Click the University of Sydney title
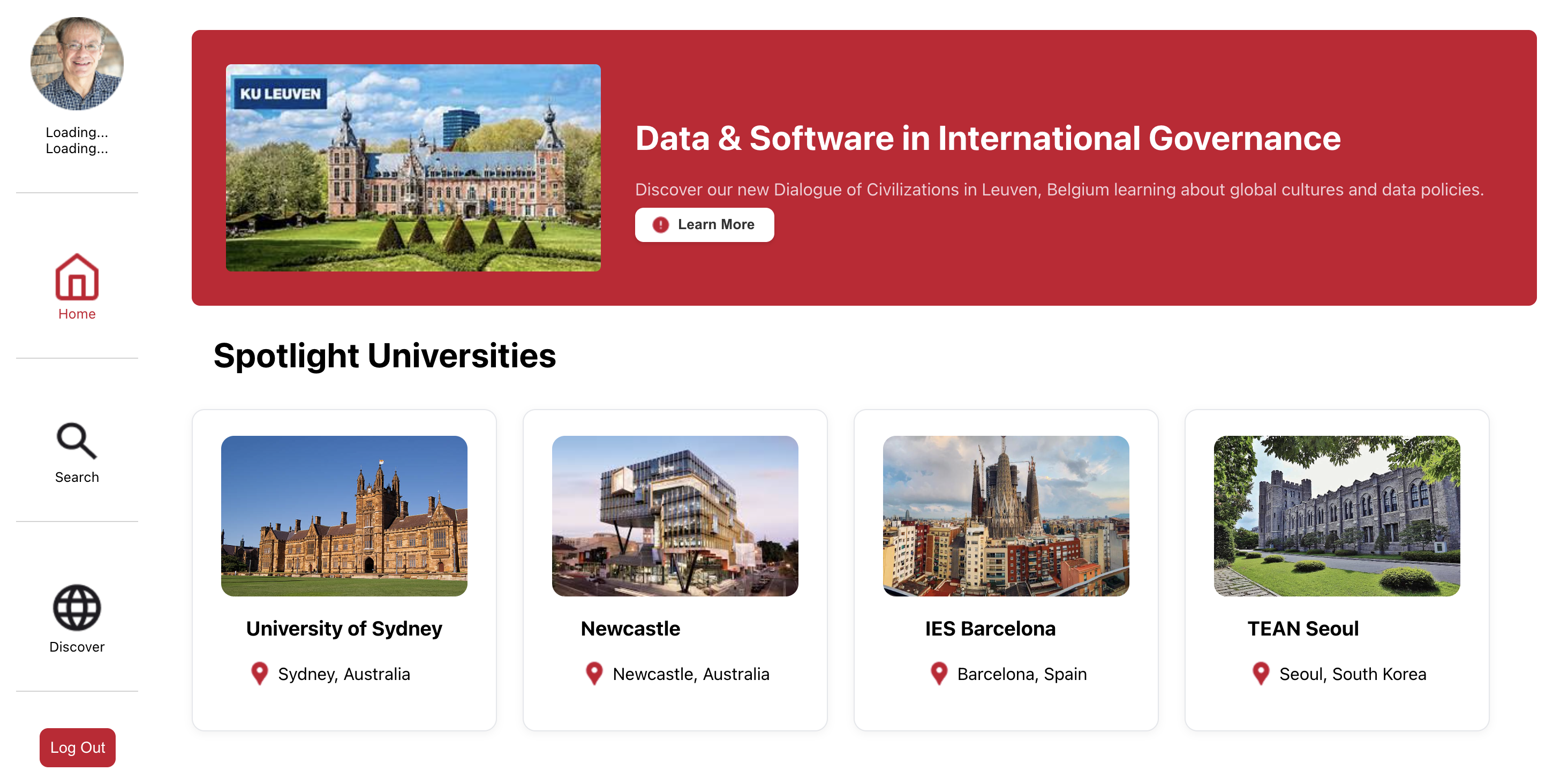 coord(344,629)
